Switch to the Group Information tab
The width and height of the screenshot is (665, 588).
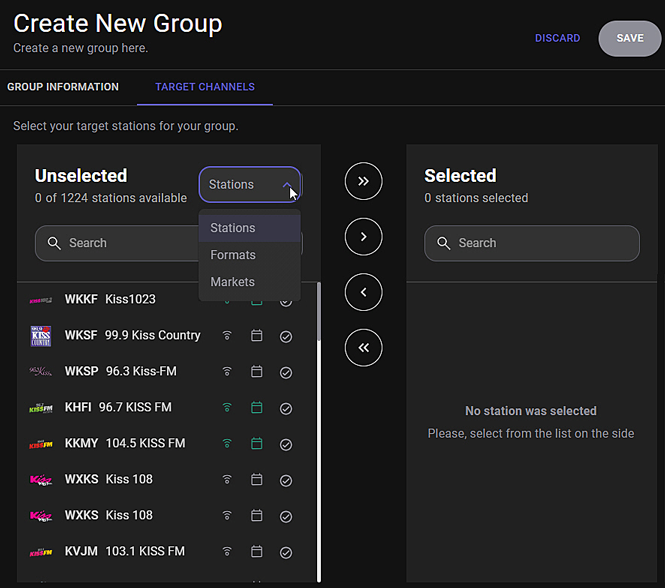(x=63, y=87)
